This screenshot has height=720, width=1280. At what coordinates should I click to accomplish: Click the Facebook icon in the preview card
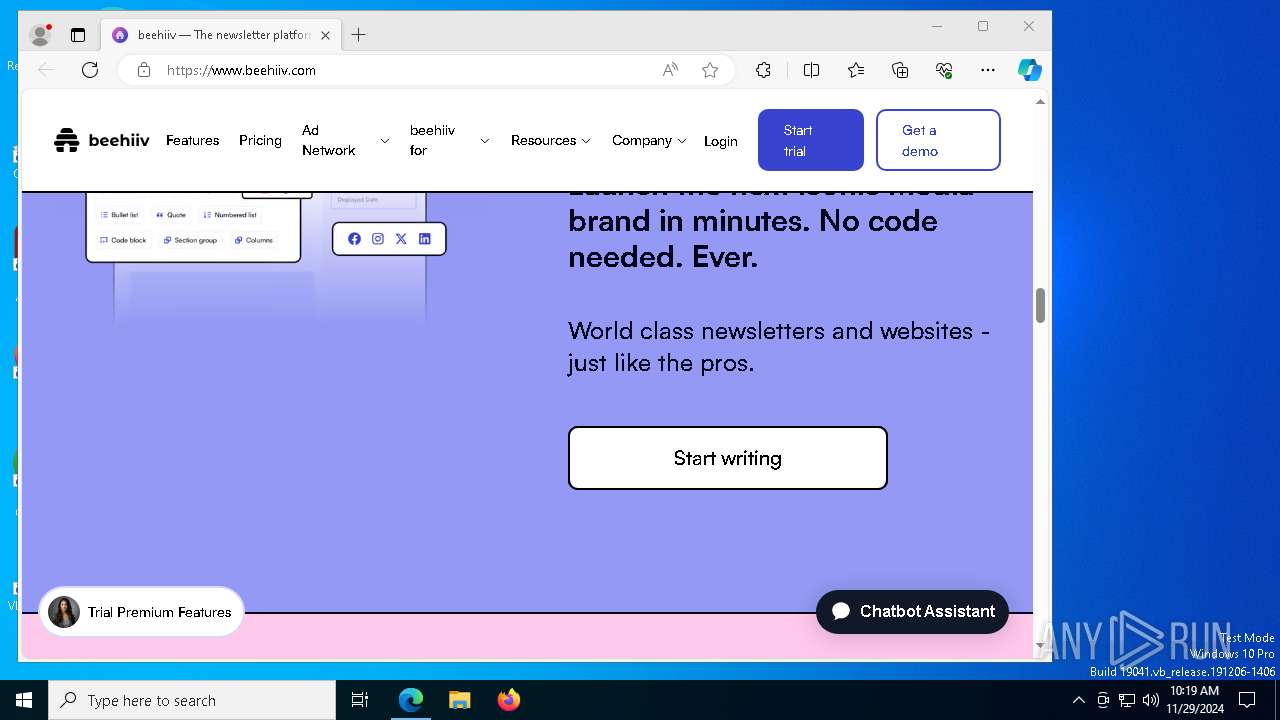(x=354, y=239)
